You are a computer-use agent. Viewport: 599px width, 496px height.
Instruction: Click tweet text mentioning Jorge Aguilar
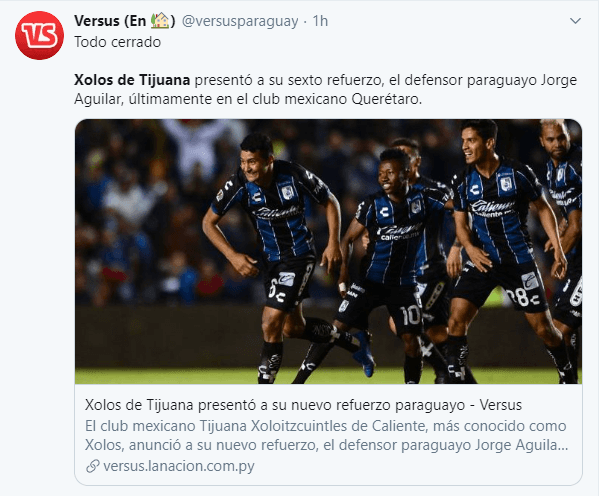(325, 89)
